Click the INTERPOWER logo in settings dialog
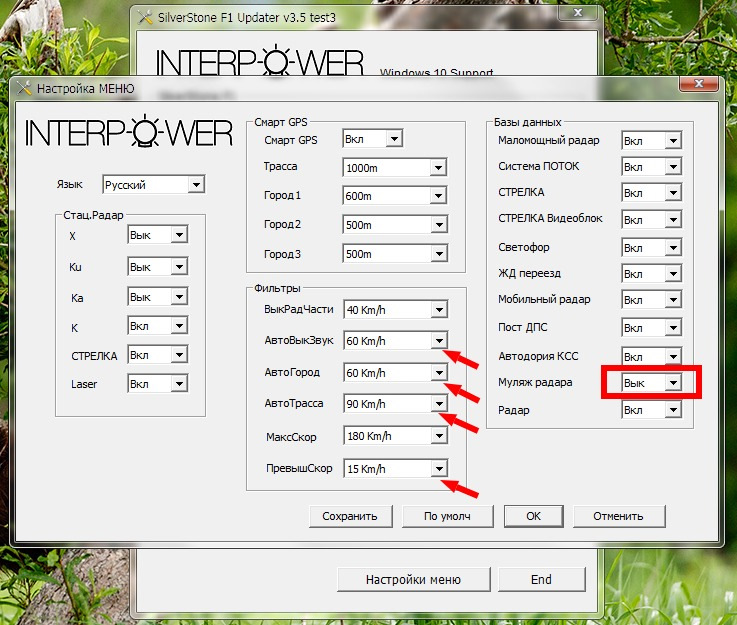Viewport: 737px width, 625px height. 129,132
